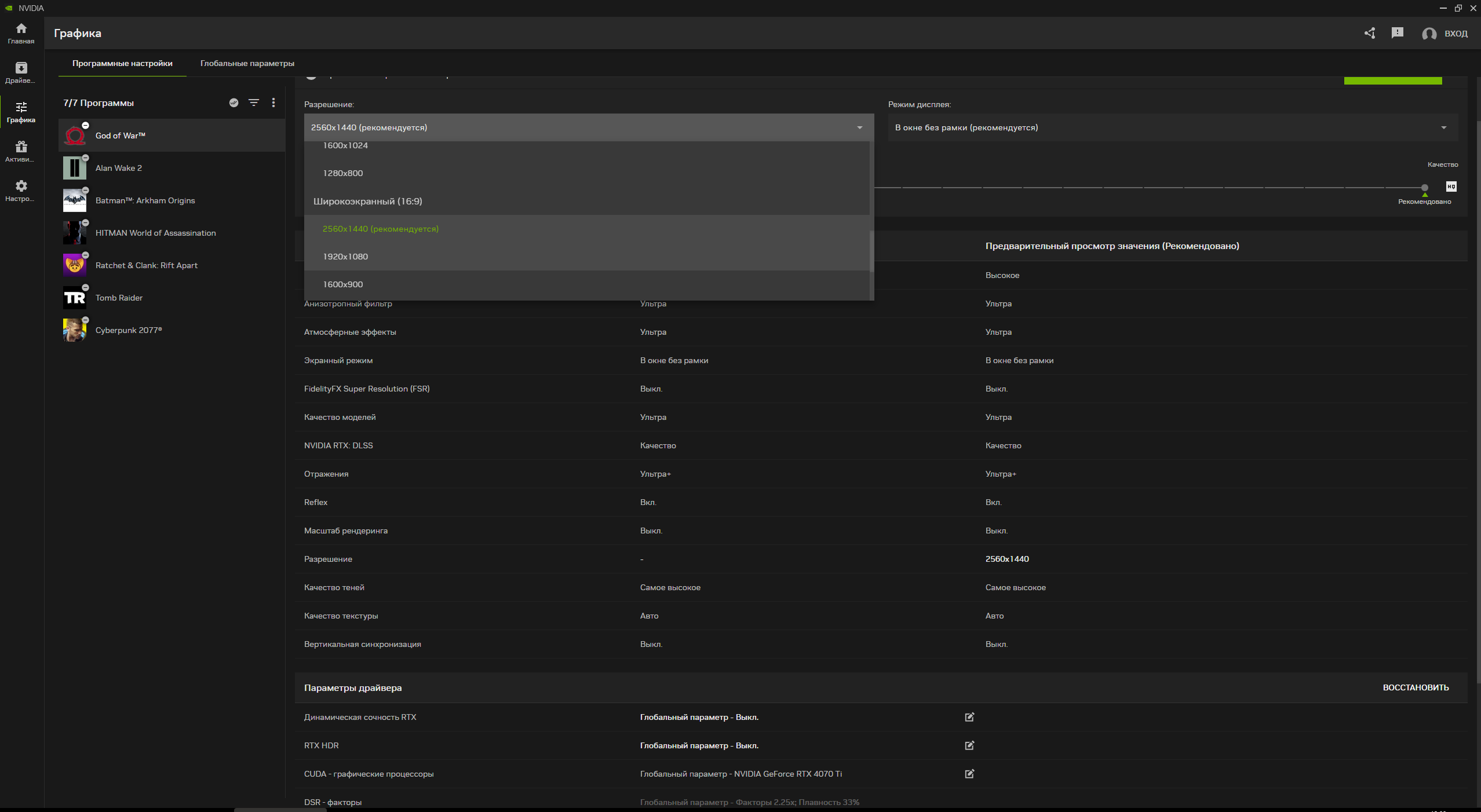Click the filter programs icon
The image size is (1481, 812).
click(x=254, y=103)
